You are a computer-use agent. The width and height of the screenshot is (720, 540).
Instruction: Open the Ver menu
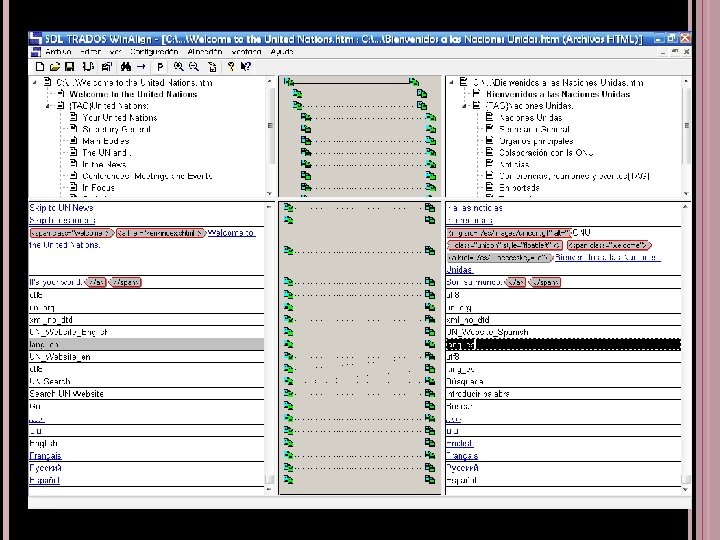coord(115,52)
